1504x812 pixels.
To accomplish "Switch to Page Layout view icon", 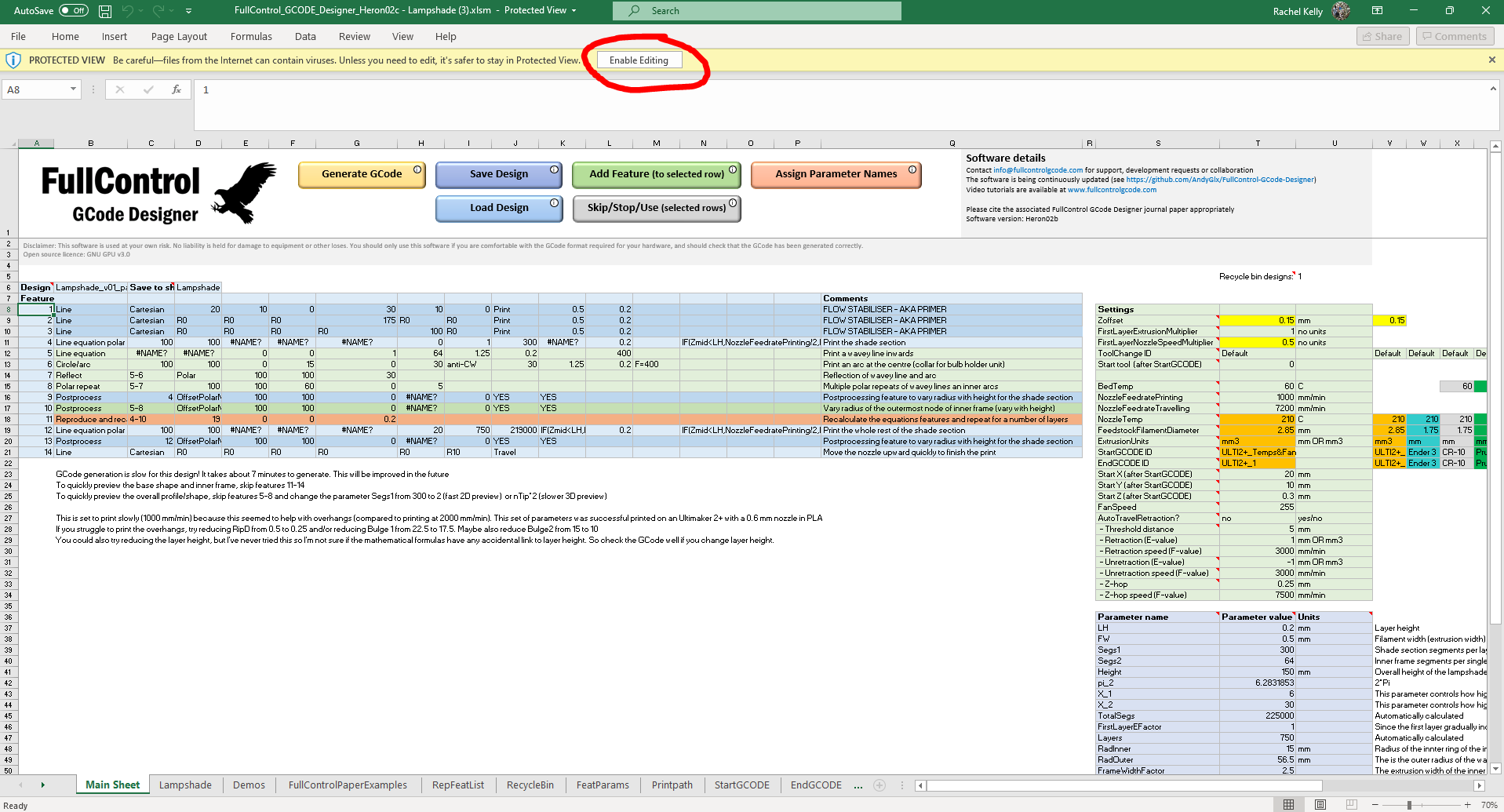I will 1320,805.
